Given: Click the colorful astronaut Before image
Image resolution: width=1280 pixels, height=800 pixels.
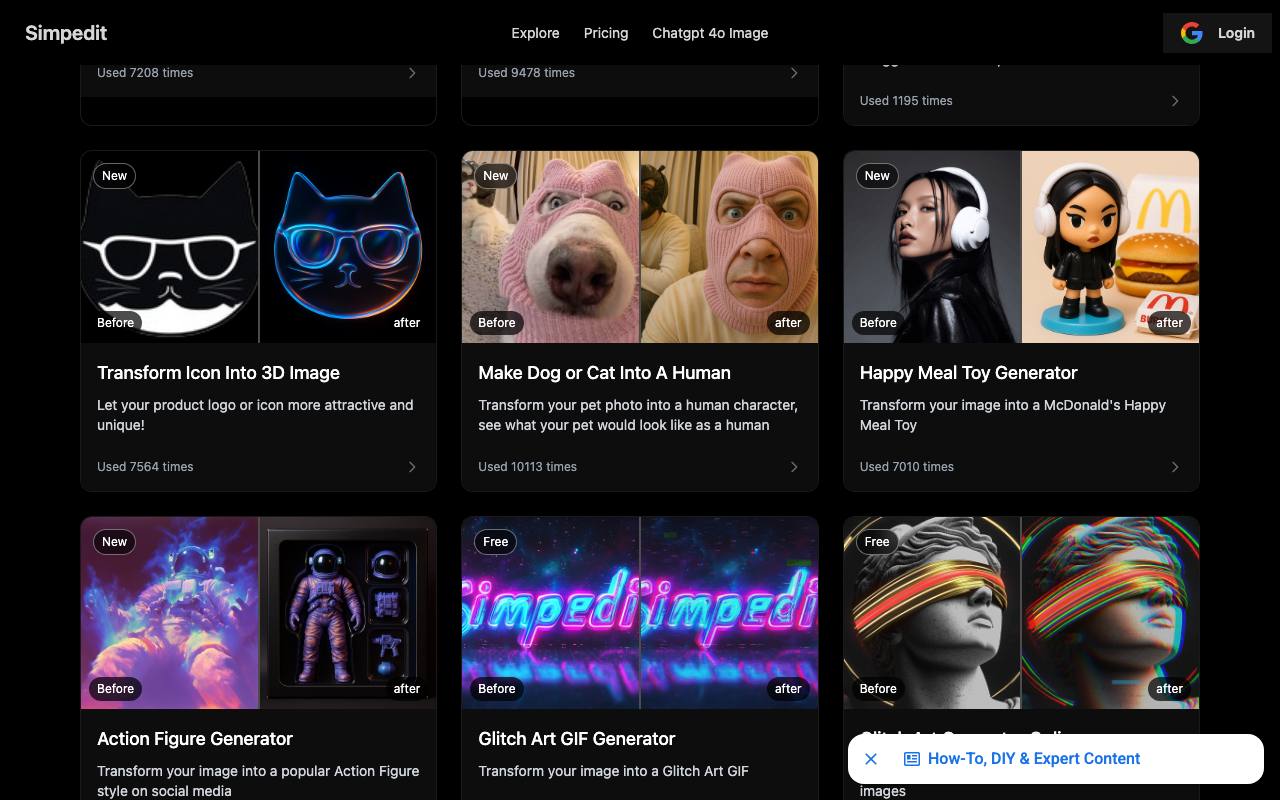Looking at the screenshot, I should [x=169, y=613].
